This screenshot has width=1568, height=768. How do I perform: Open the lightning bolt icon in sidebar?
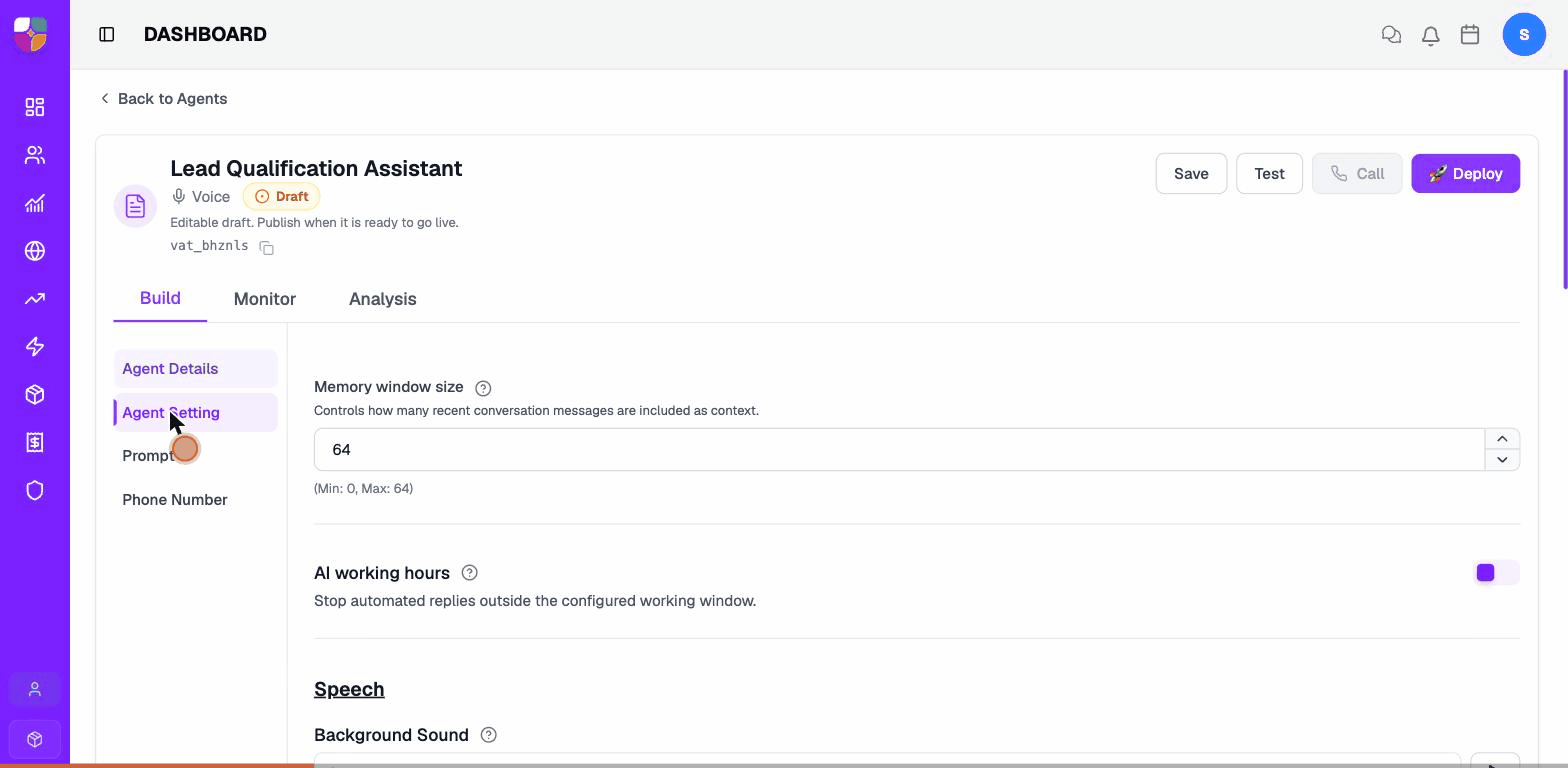pyautogui.click(x=35, y=347)
